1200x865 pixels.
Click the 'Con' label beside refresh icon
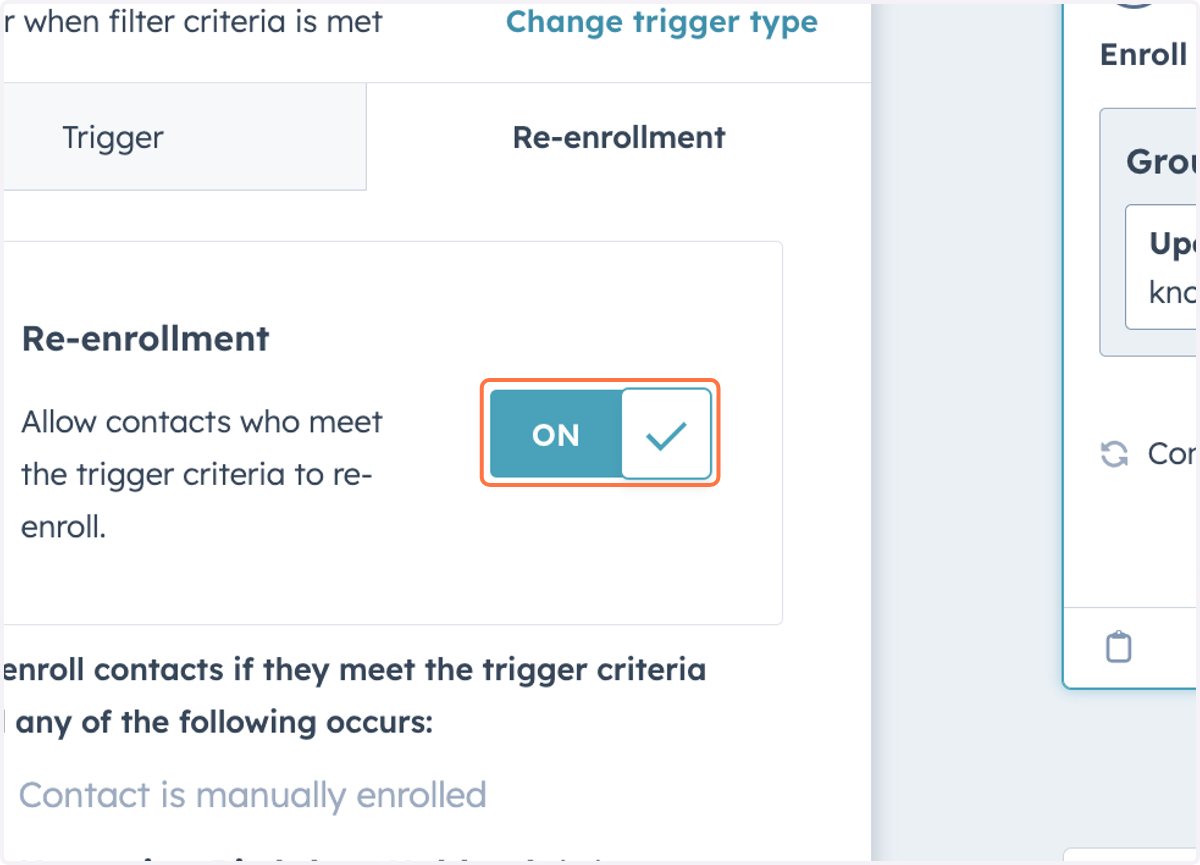1172,454
